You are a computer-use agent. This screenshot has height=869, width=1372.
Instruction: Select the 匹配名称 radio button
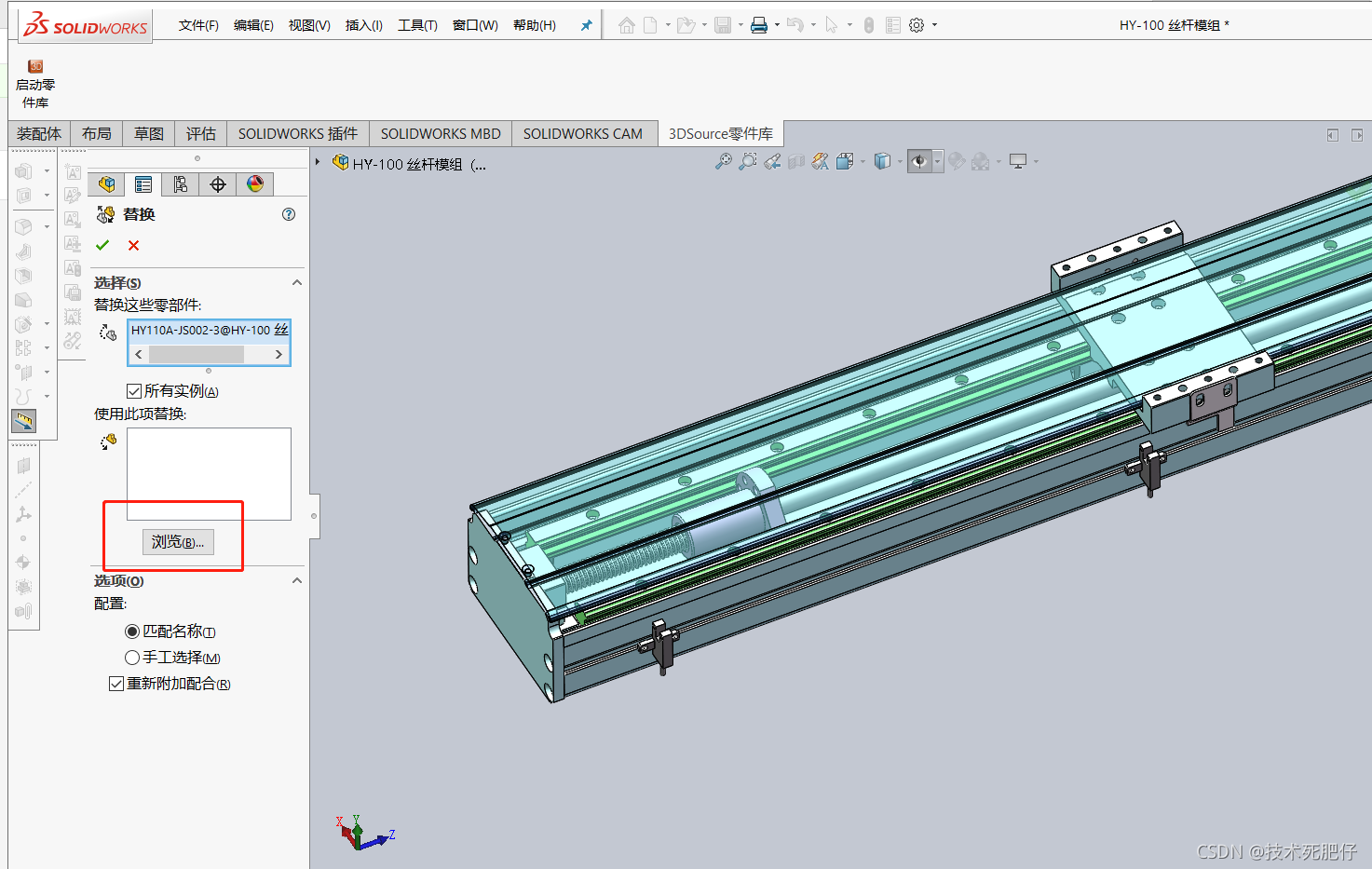pos(132,631)
